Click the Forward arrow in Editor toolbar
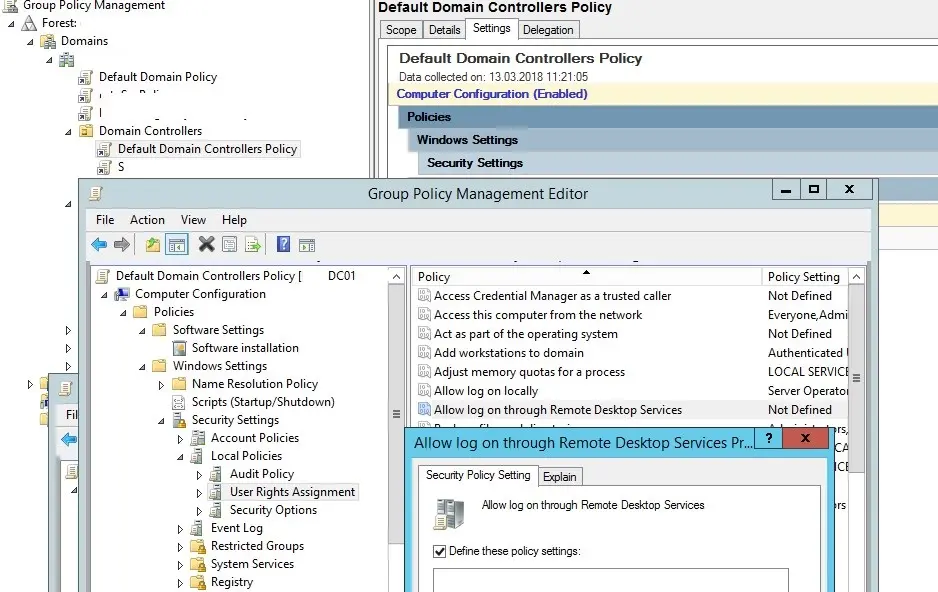The image size is (938, 592). coord(122,244)
